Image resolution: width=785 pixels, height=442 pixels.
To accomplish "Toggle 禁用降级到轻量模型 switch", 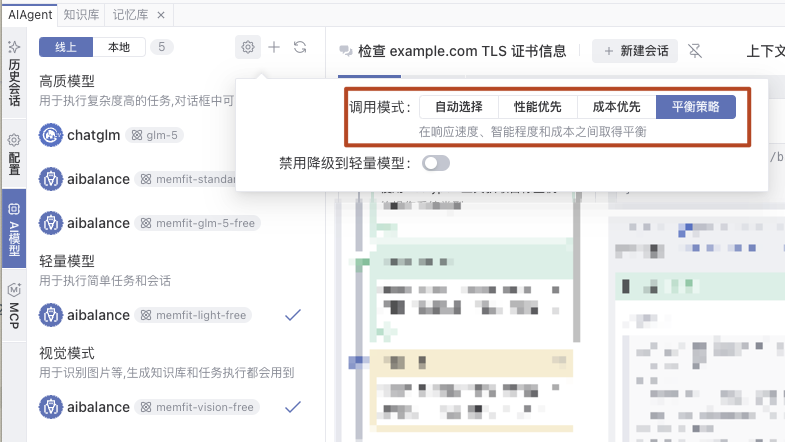I will (x=436, y=162).
